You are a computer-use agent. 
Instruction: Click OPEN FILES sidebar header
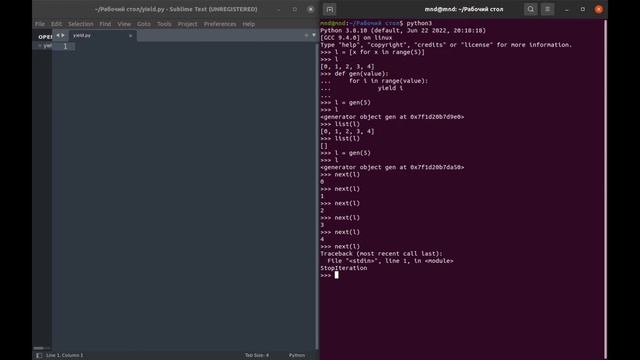(x=45, y=37)
